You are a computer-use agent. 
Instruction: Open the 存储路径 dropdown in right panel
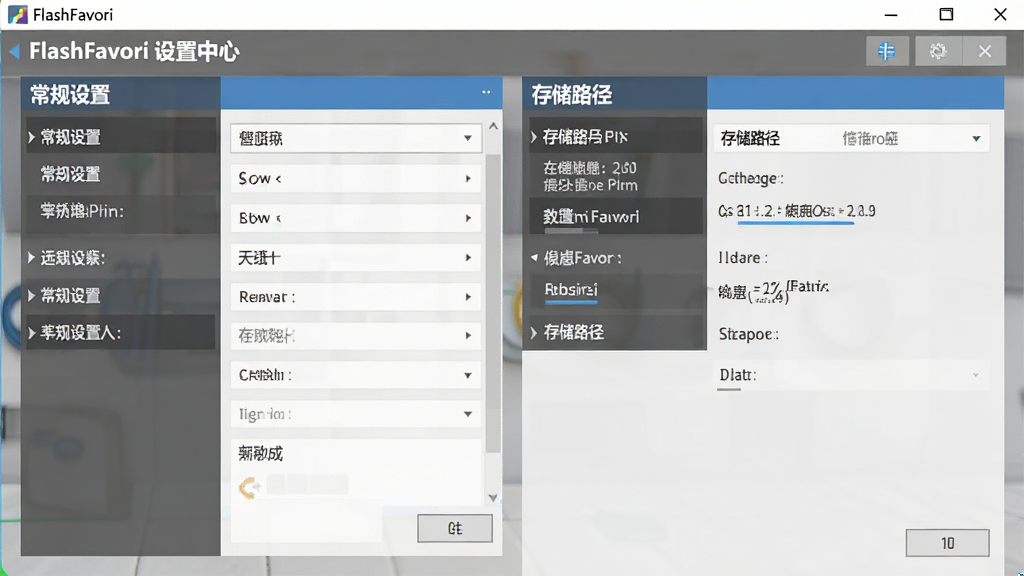tap(852, 138)
